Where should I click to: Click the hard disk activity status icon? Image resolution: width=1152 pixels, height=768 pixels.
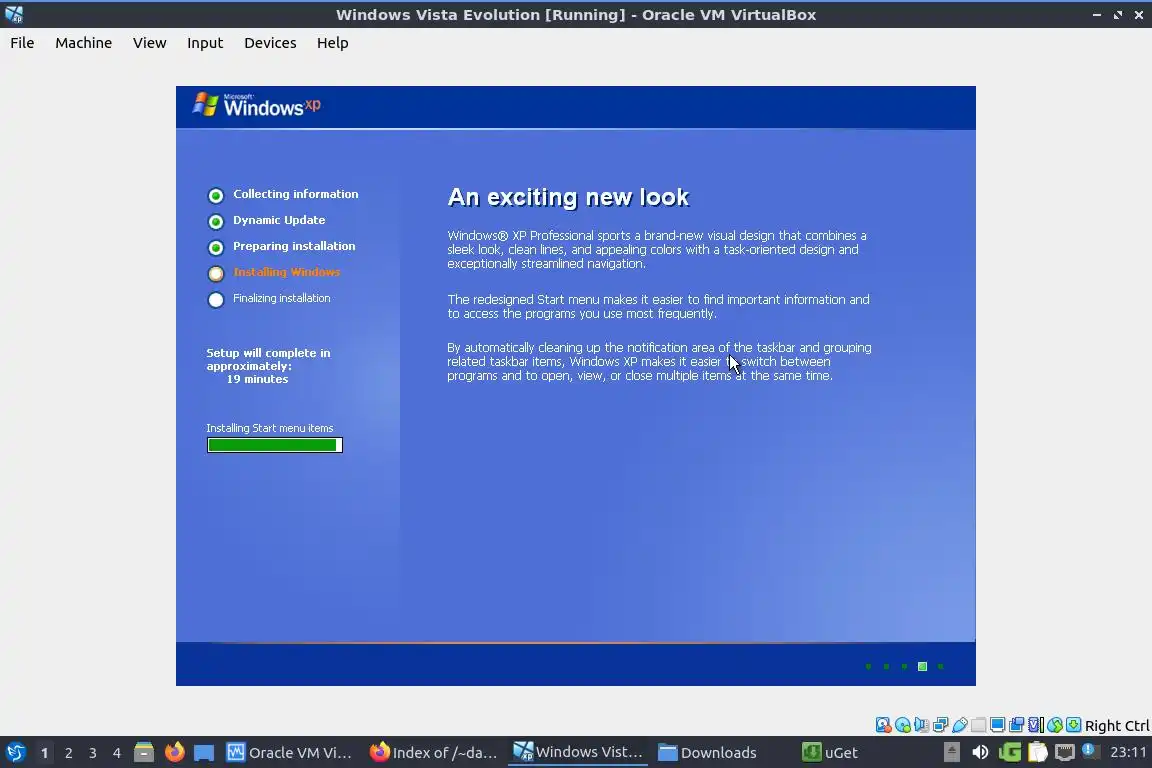(883, 725)
